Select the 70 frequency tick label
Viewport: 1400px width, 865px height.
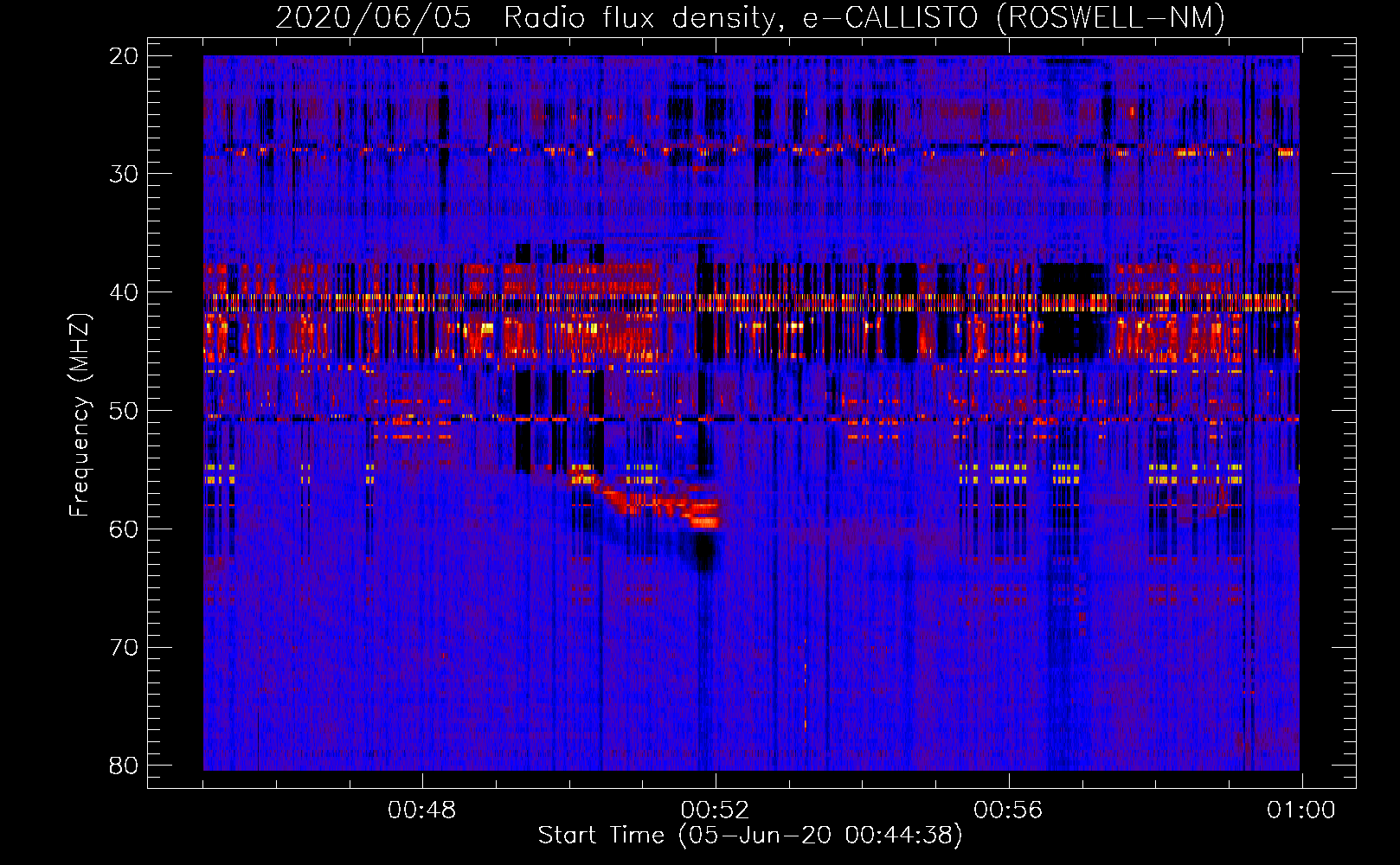pyautogui.click(x=124, y=648)
